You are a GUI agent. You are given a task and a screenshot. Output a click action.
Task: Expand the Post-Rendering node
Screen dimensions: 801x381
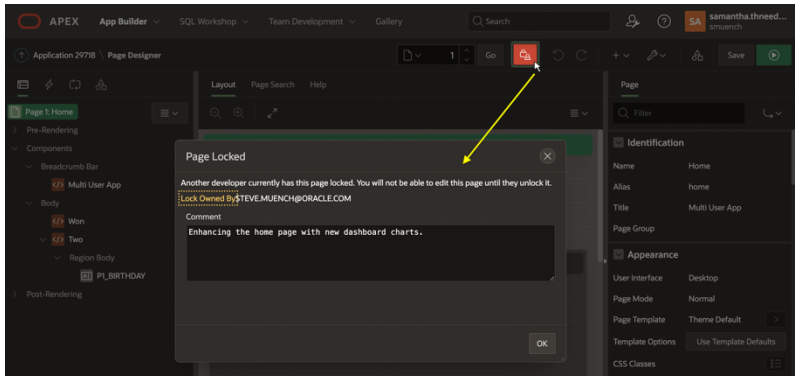(x=15, y=294)
